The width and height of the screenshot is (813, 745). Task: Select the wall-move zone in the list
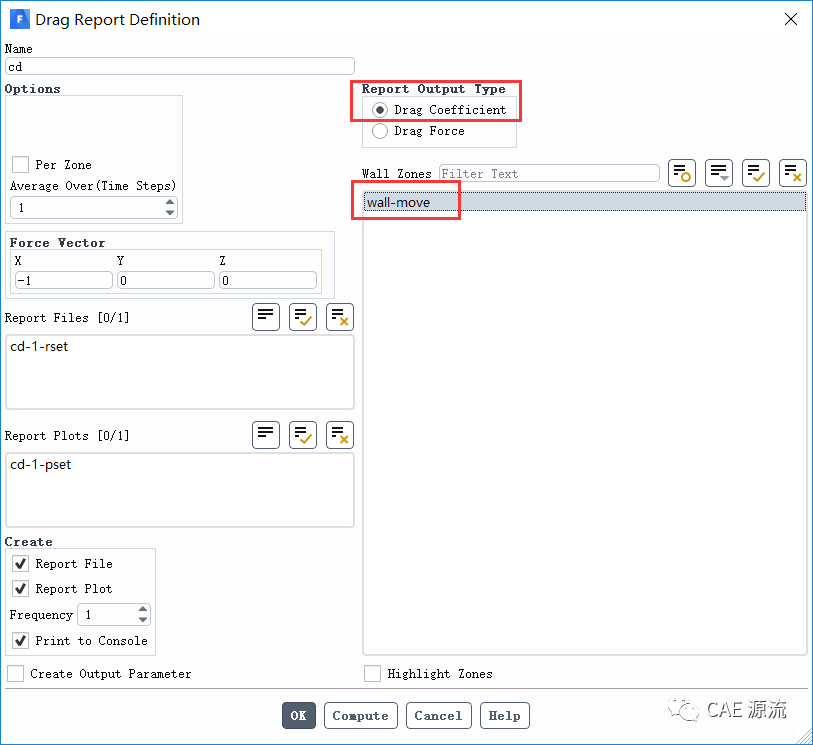coord(399,203)
